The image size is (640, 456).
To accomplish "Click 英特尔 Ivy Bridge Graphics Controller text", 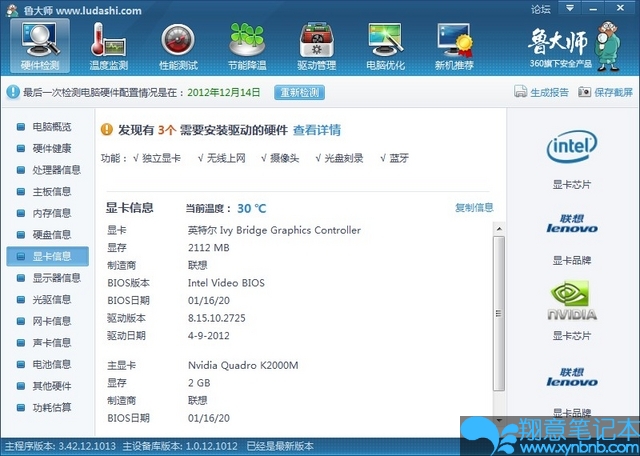I will [x=274, y=230].
